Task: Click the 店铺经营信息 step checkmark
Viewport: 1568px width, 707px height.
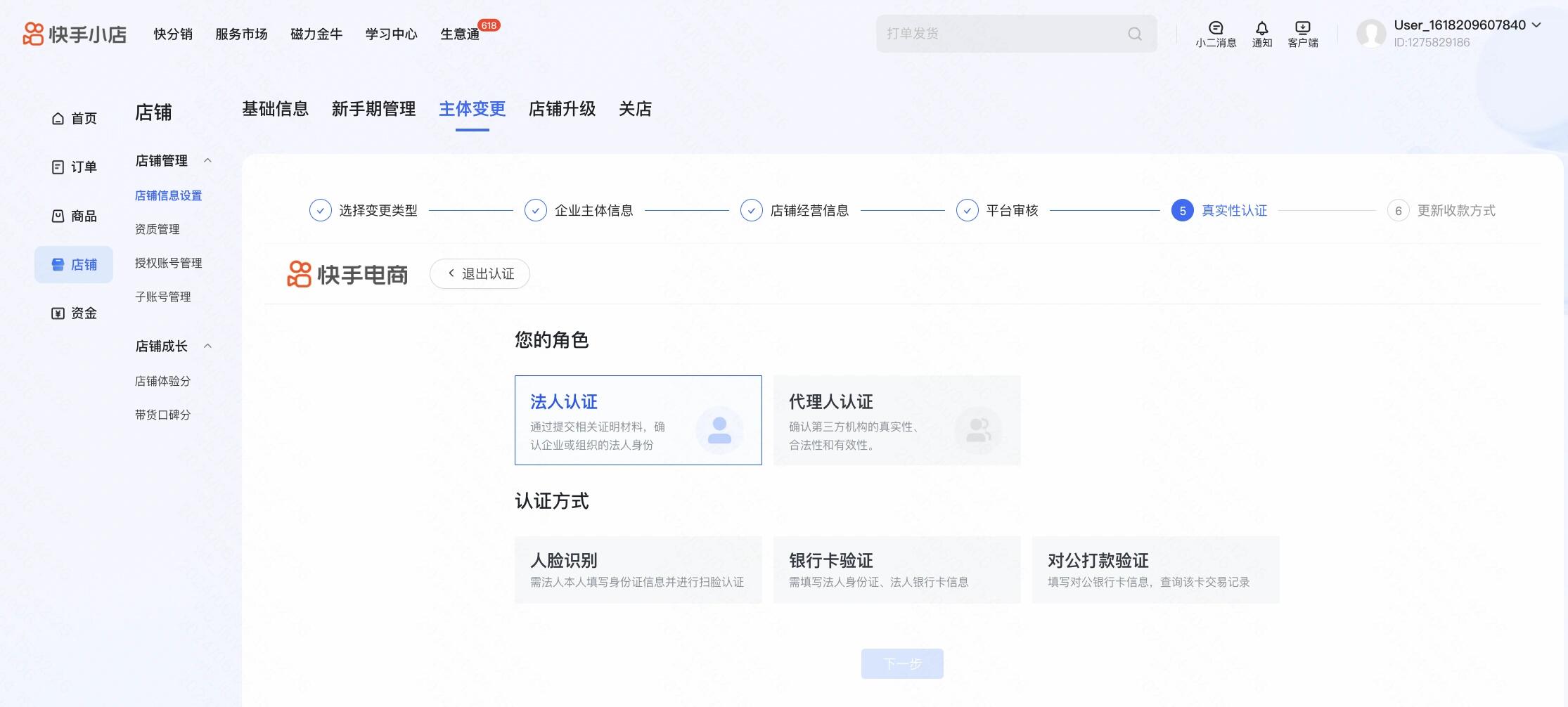Action: [x=752, y=210]
